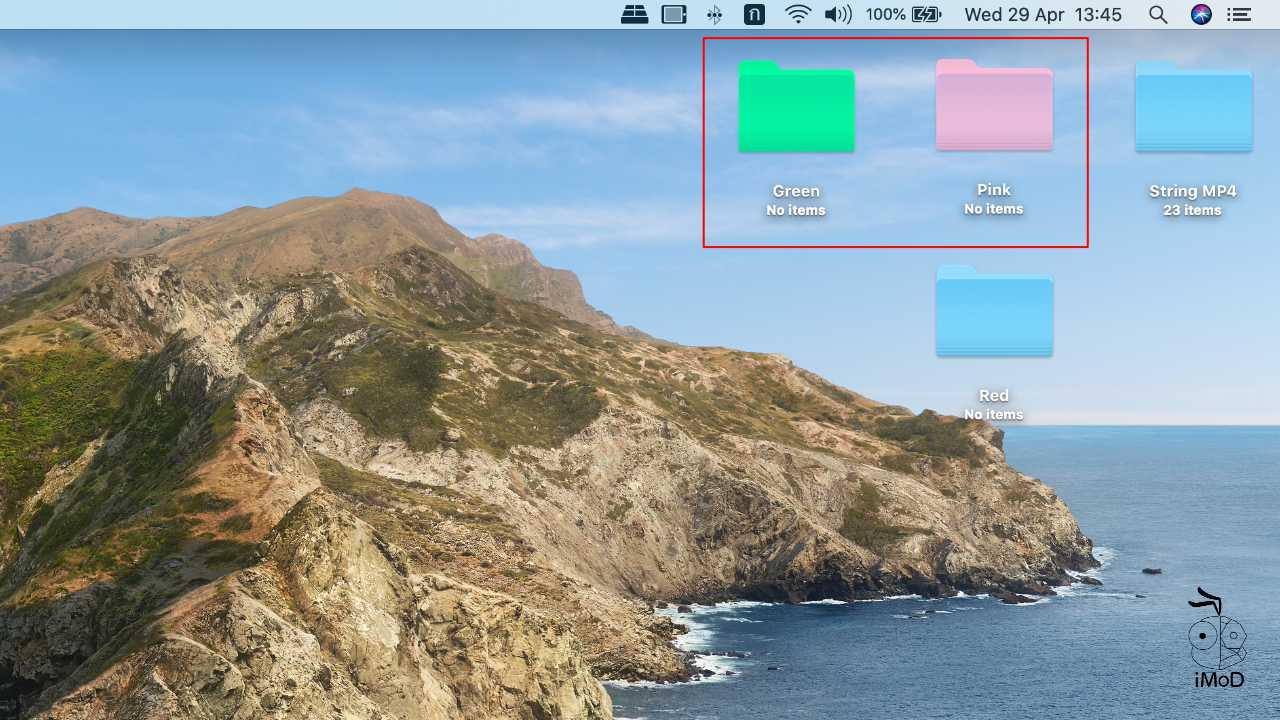Click the 'String MP4' folder name label
The height and width of the screenshot is (720, 1280).
1192,191
